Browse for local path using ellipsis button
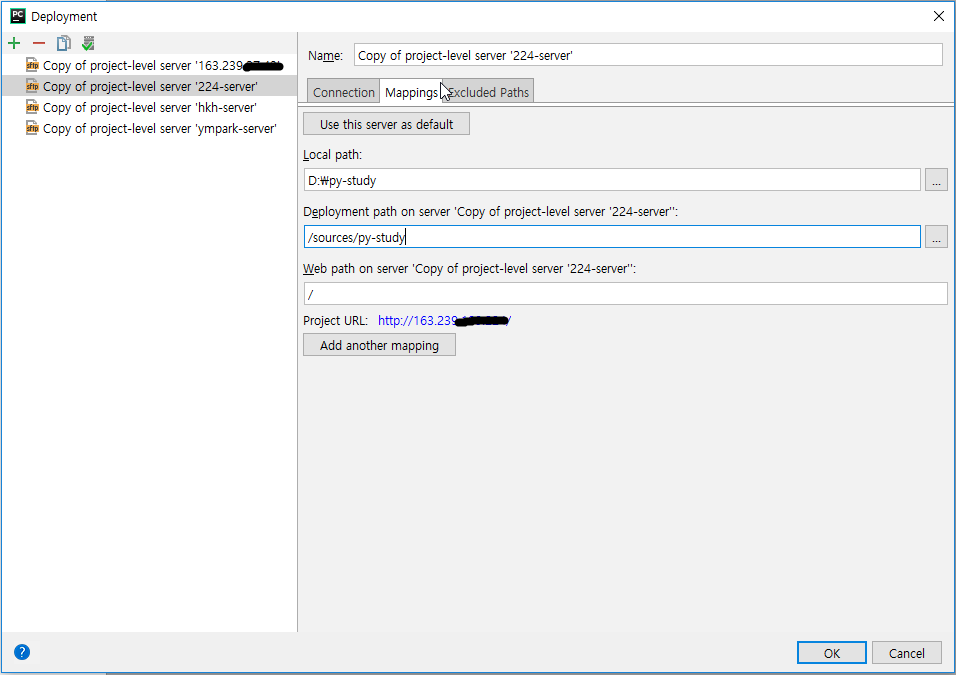The height and width of the screenshot is (675, 956). [936, 180]
